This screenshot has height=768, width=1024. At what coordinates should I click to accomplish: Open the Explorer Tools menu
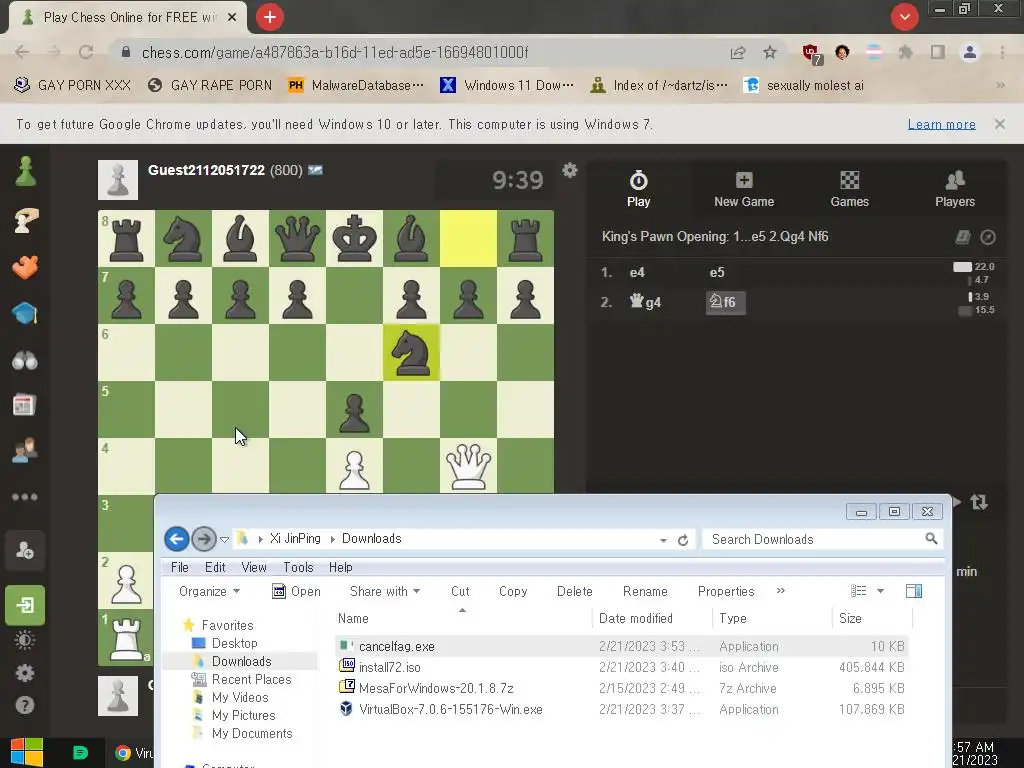[298, 567]
